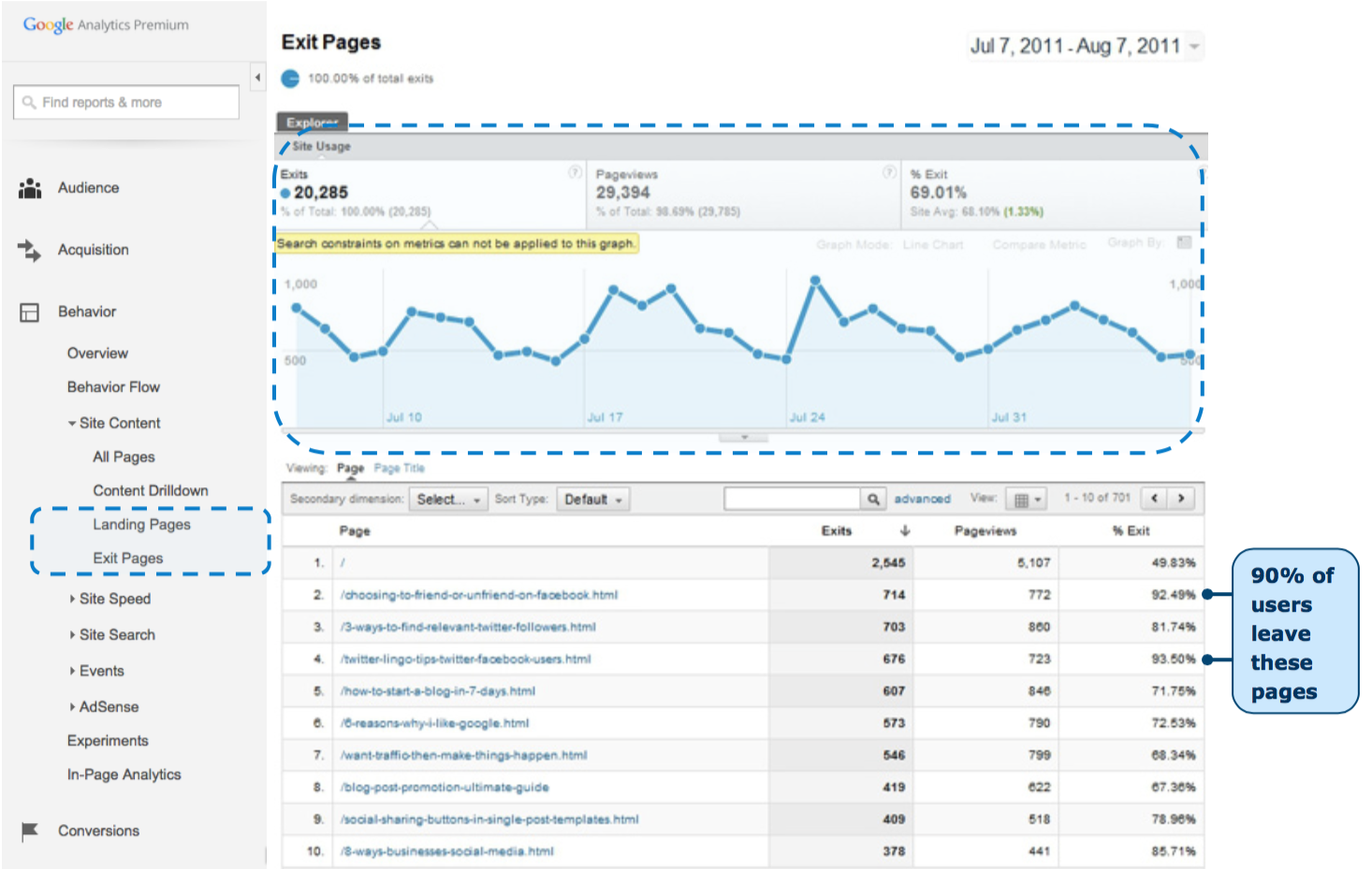Open 6-reasons-why-i-like-google link

click(x=434, y=723)
